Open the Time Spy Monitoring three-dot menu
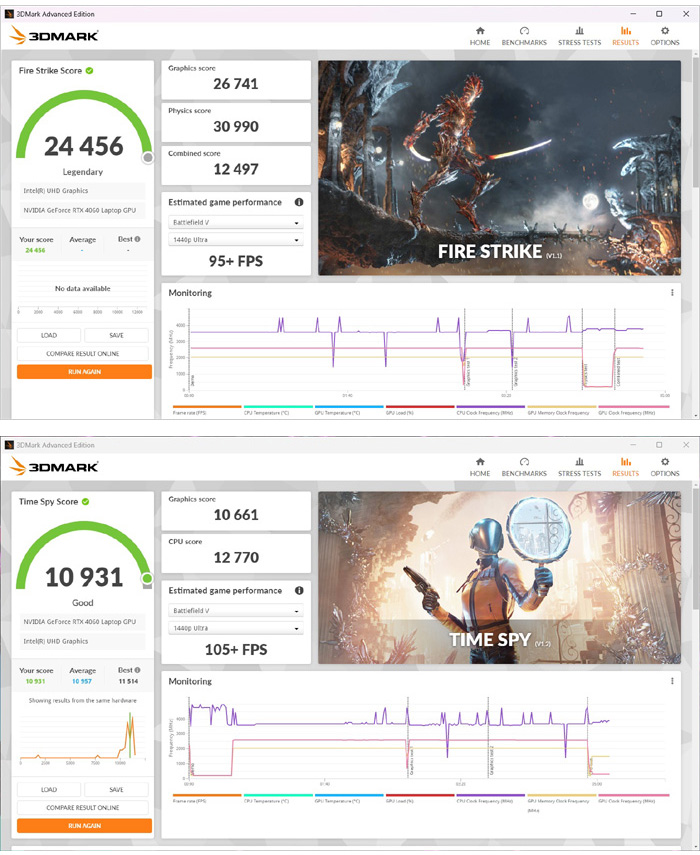 click(672, 682)
